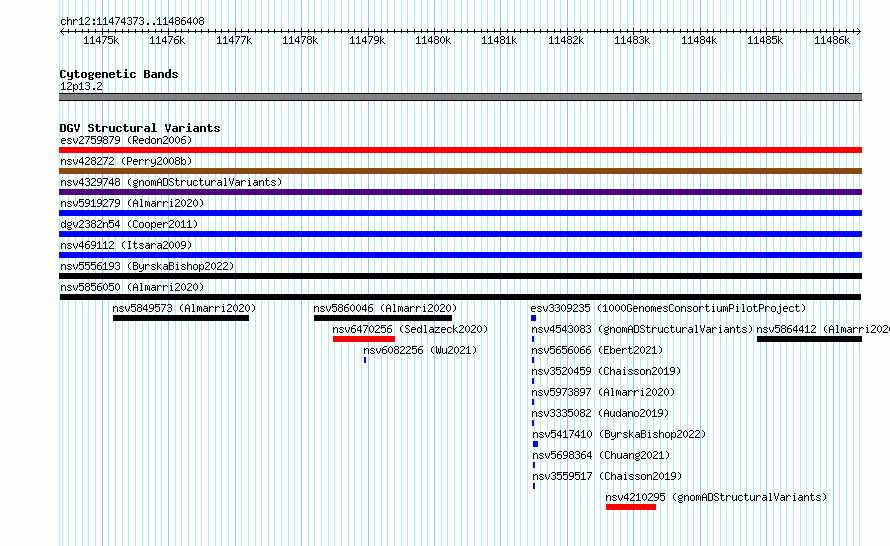The width and height of the screenshot is (890, 546).
Task: Click nsv3520459 (Chaisson2019) label
Action: coord(606,371)
